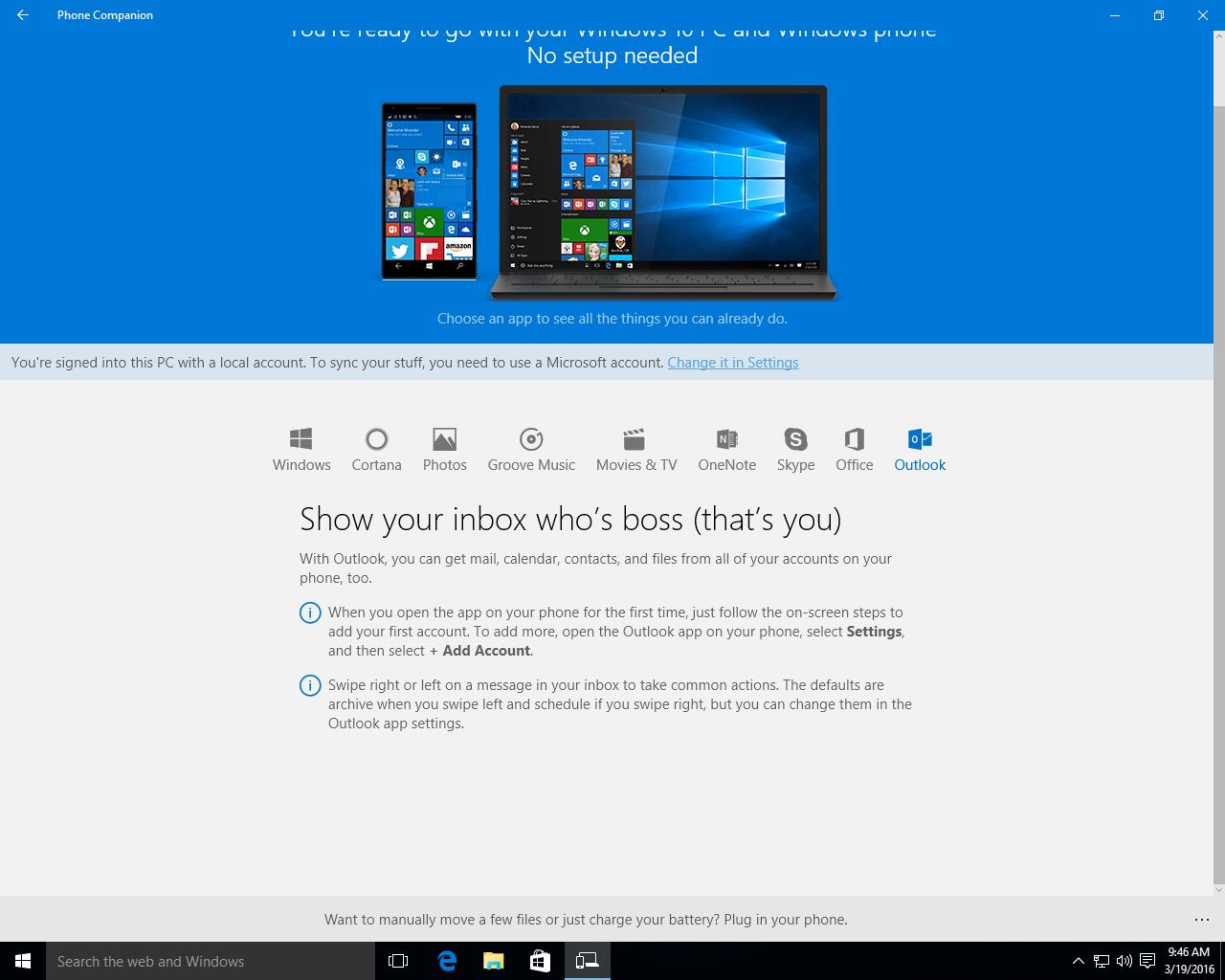Click the second info icon about swiping
Image resolution: width=1225 pixels, height=980 pixels.
[310, 686]
